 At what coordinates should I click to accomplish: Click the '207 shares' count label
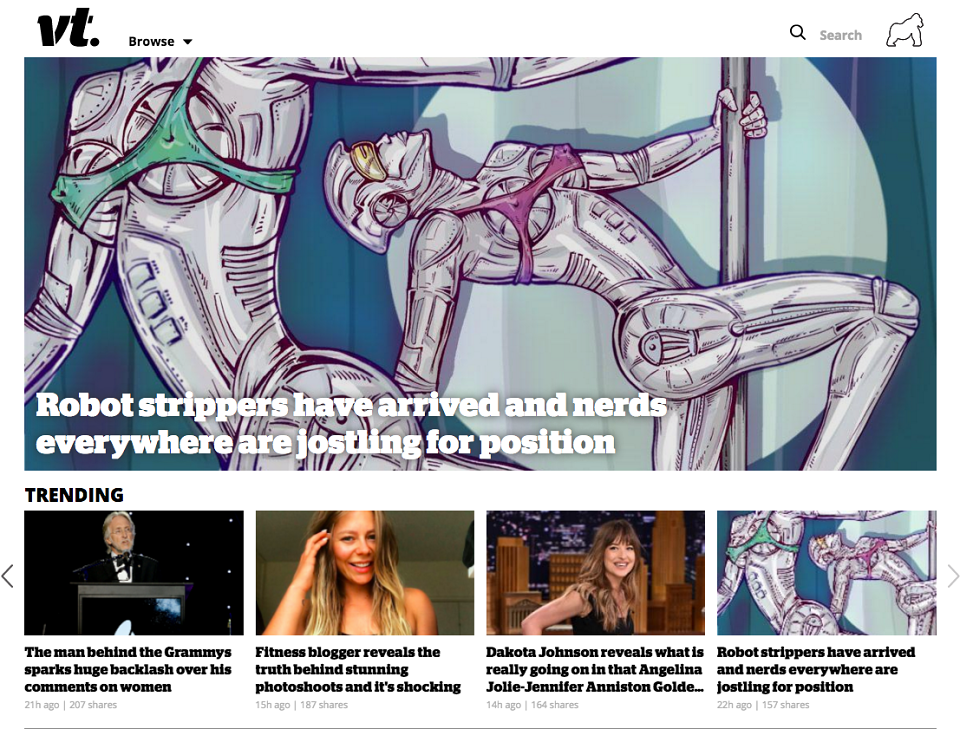[93, 705]
